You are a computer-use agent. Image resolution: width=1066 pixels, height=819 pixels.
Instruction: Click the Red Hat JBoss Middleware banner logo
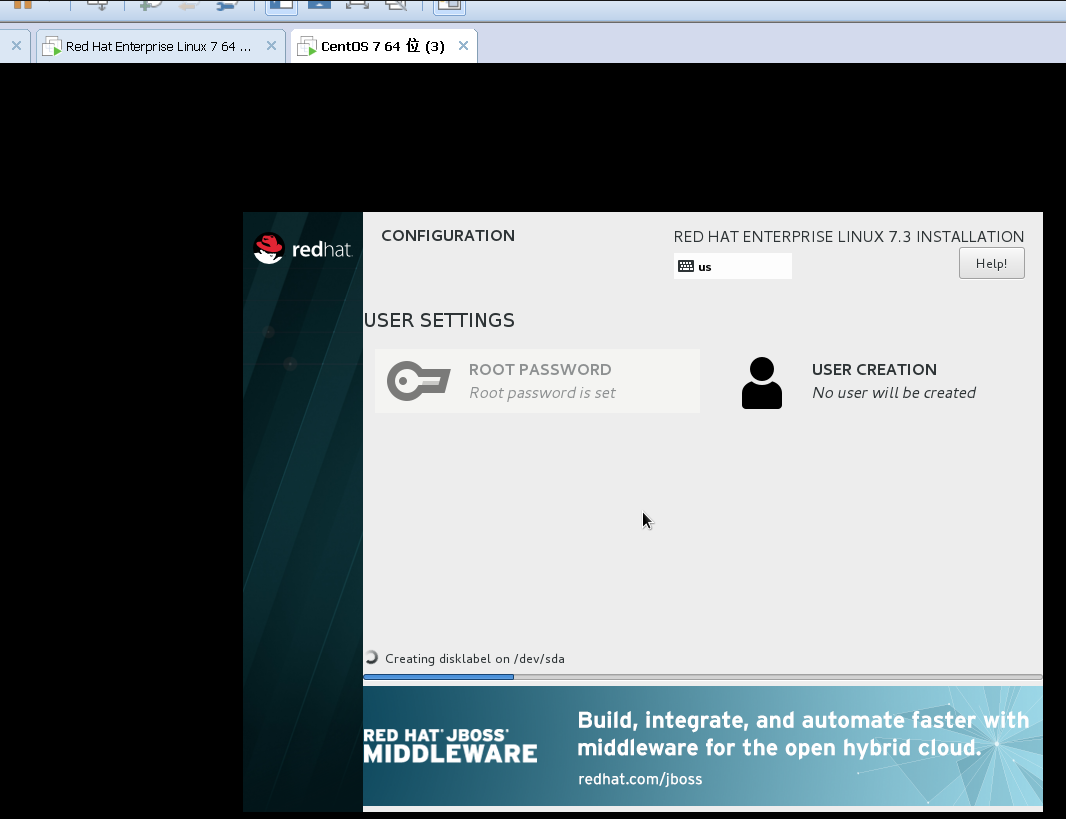(x=450, y=746)
